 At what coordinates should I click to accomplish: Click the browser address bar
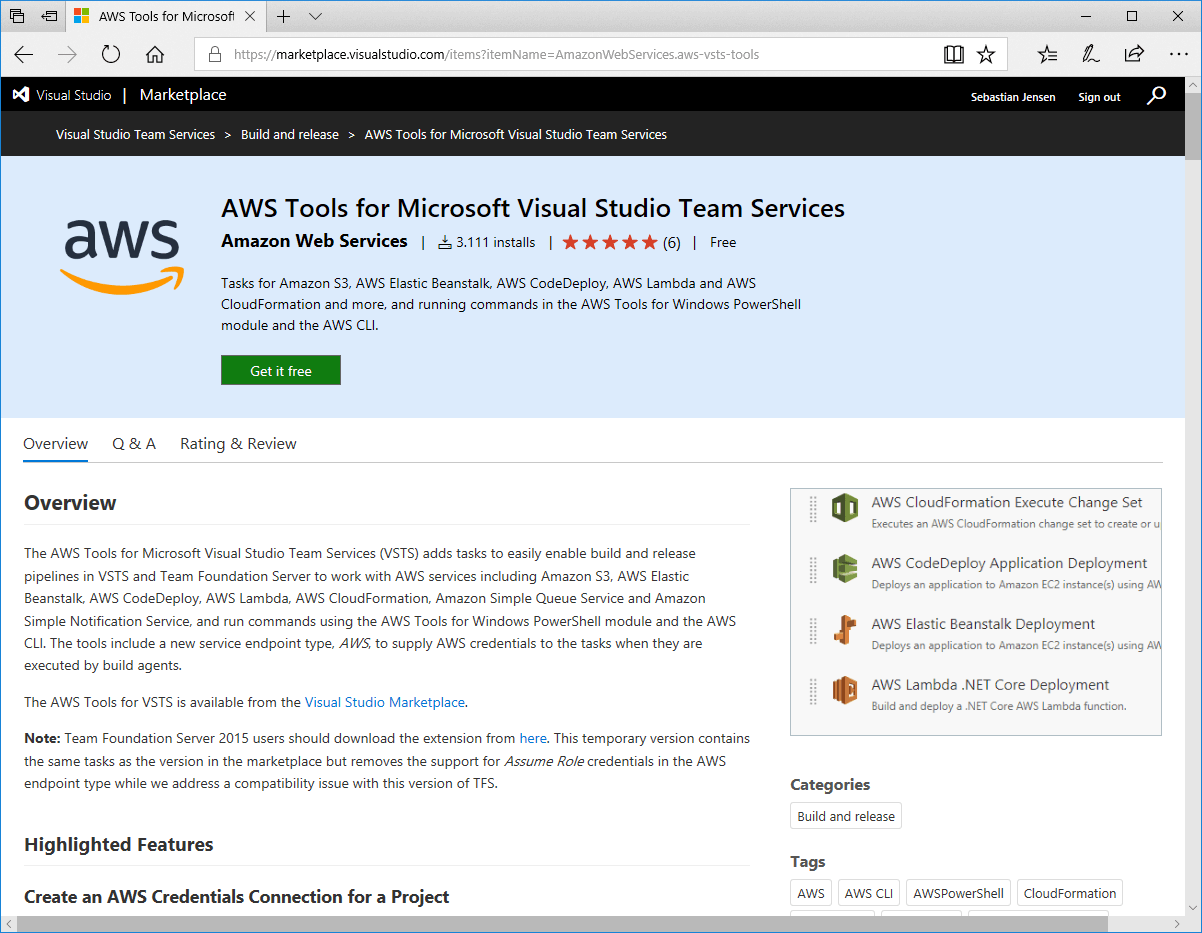(580, 55)
